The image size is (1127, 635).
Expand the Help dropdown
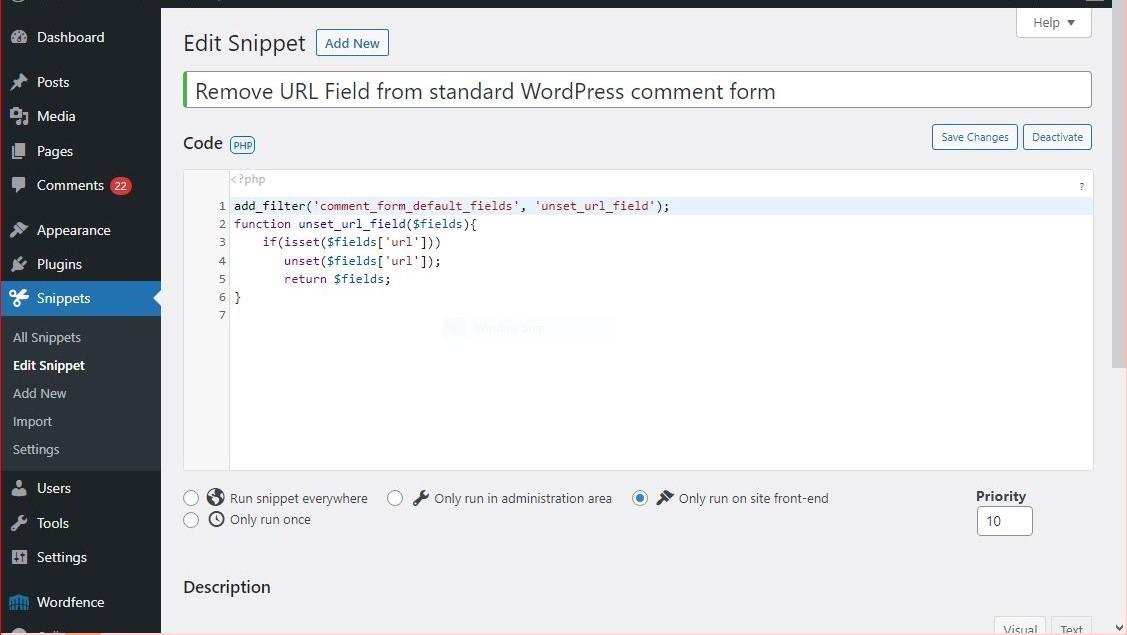pos(1054,22)
